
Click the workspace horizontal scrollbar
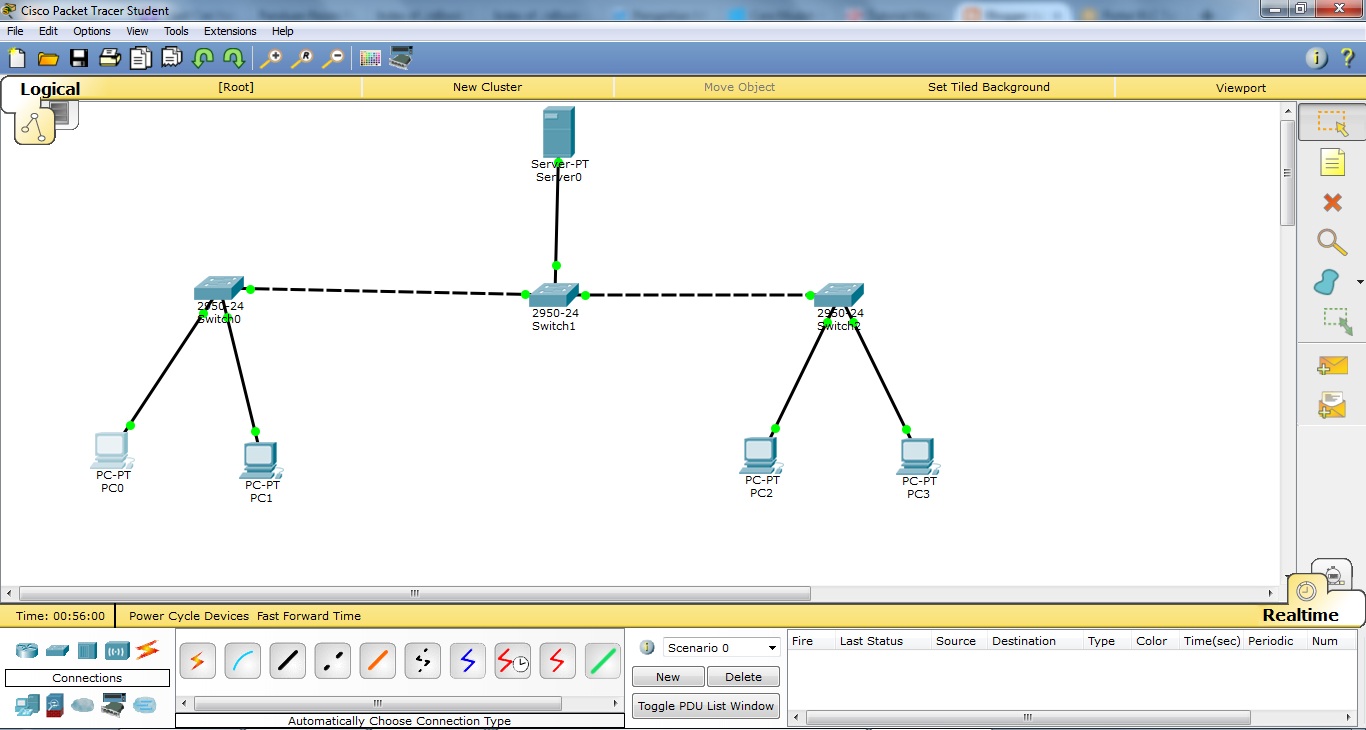pos(413,593)
